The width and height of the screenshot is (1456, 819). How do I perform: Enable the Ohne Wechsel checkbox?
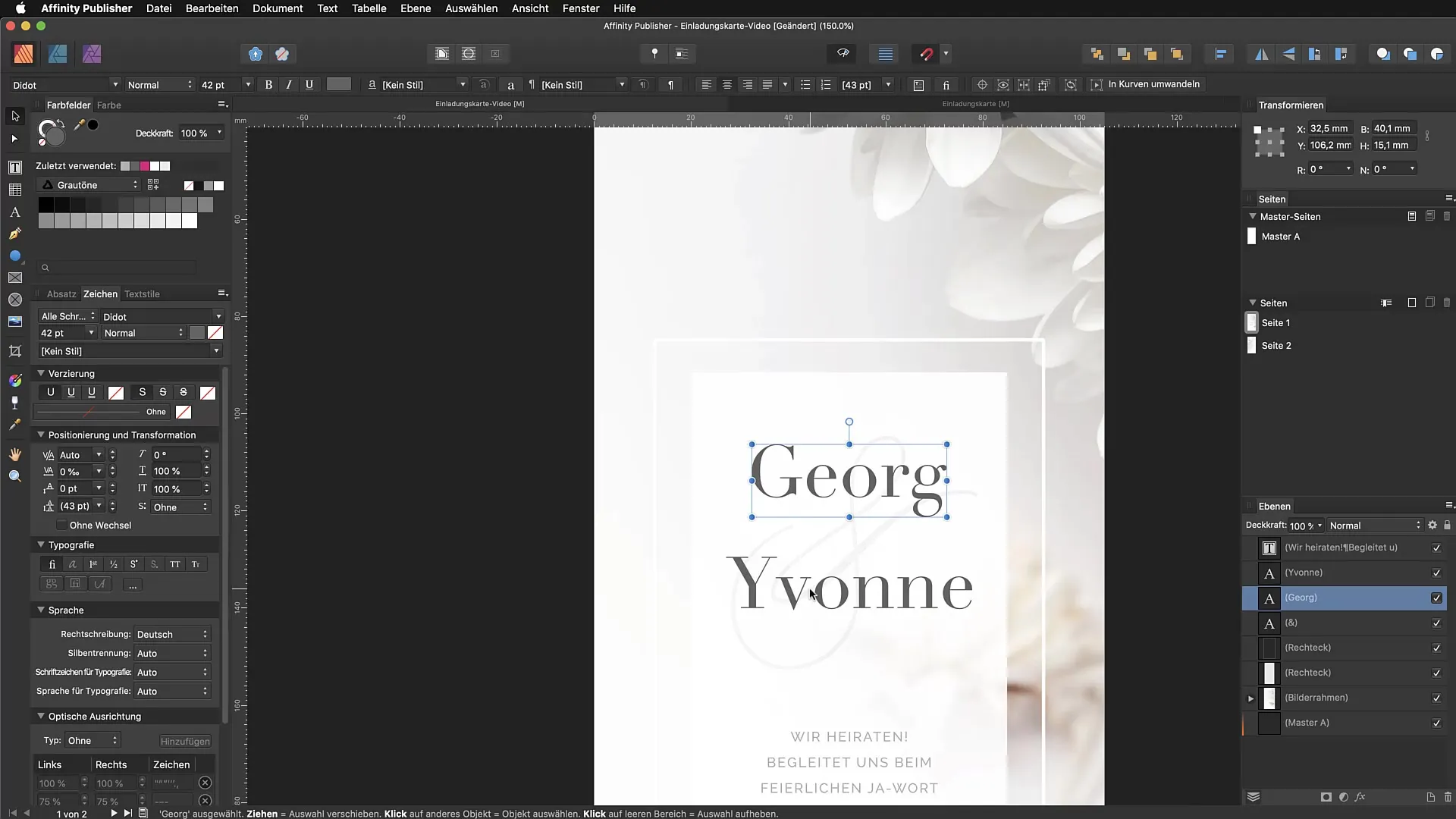61,526
